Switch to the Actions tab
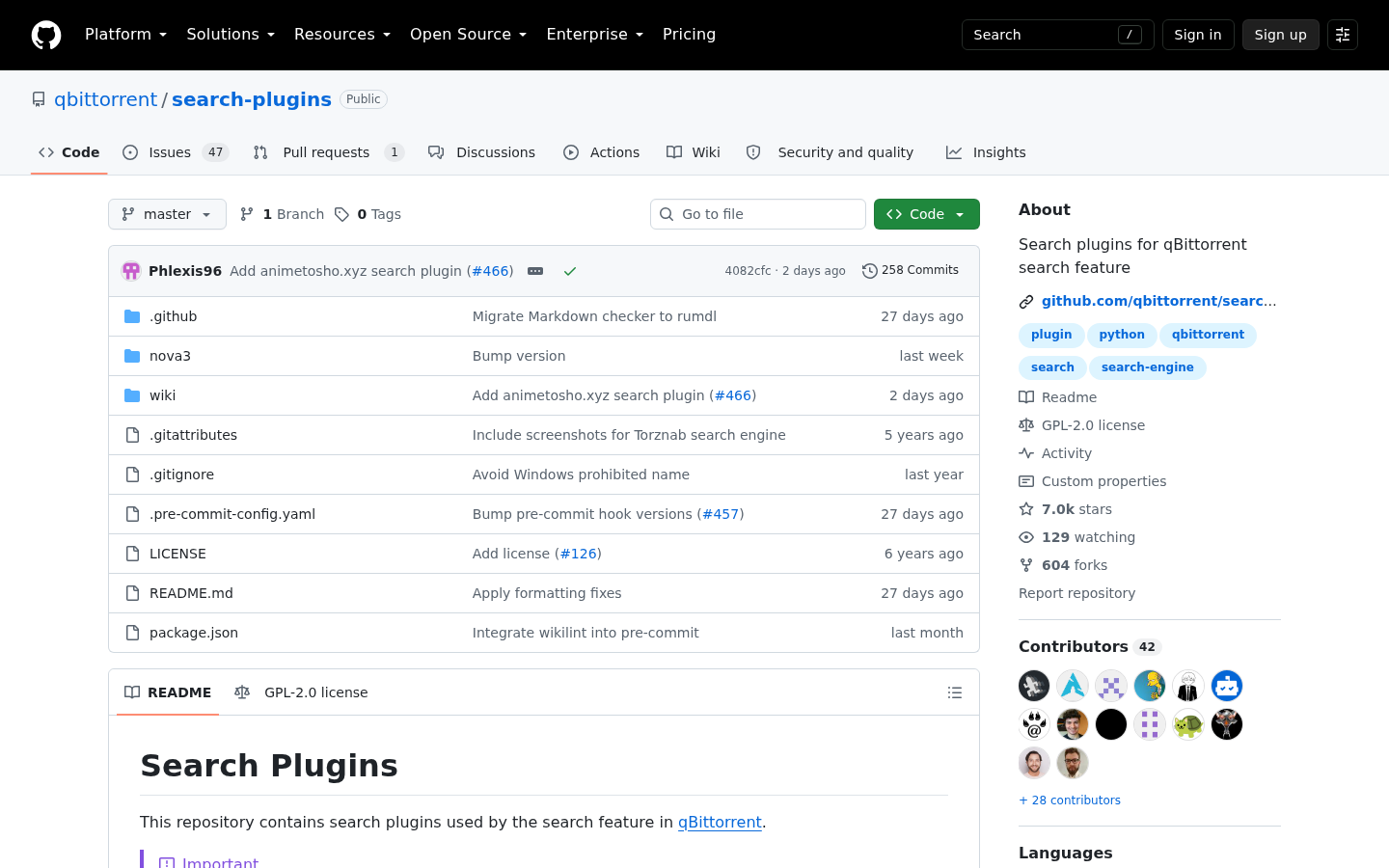 pyautogui.click(x=602, y=152)
